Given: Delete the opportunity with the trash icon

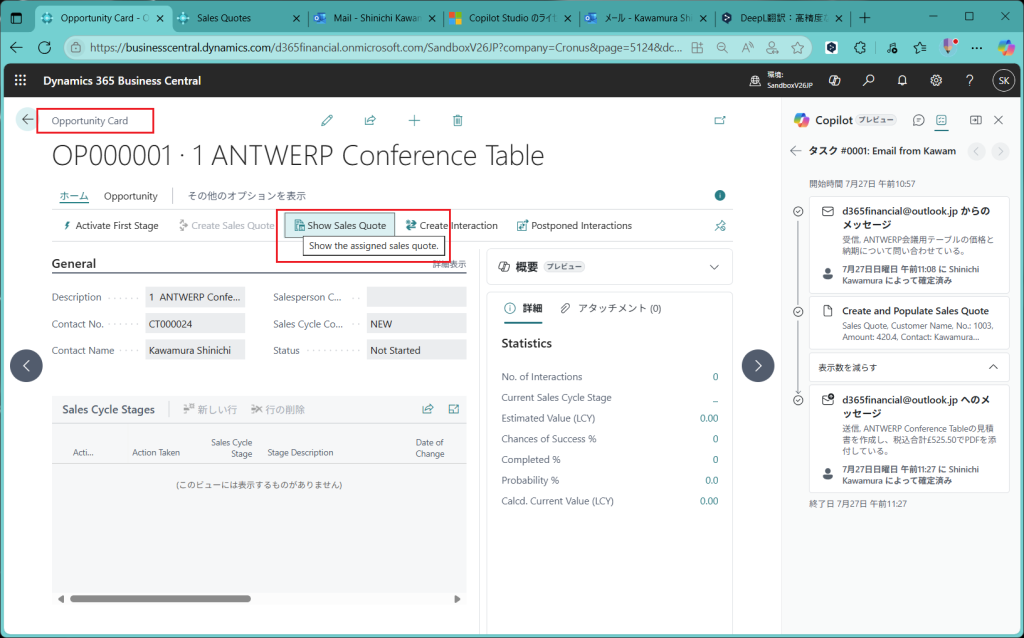Looking at the screenshot, I should 458,120.
